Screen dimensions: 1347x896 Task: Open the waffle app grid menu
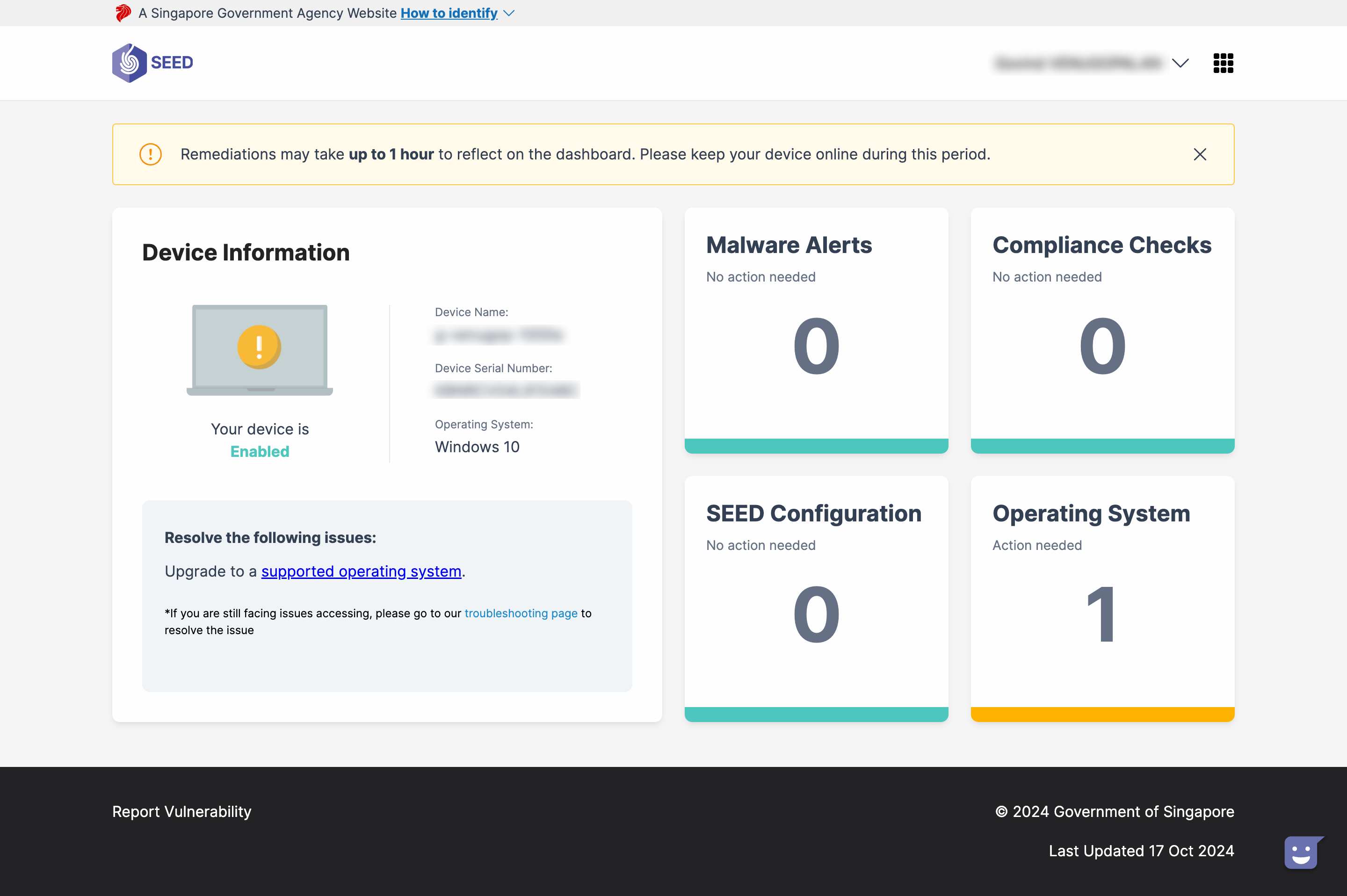(x=1223, y=63)
